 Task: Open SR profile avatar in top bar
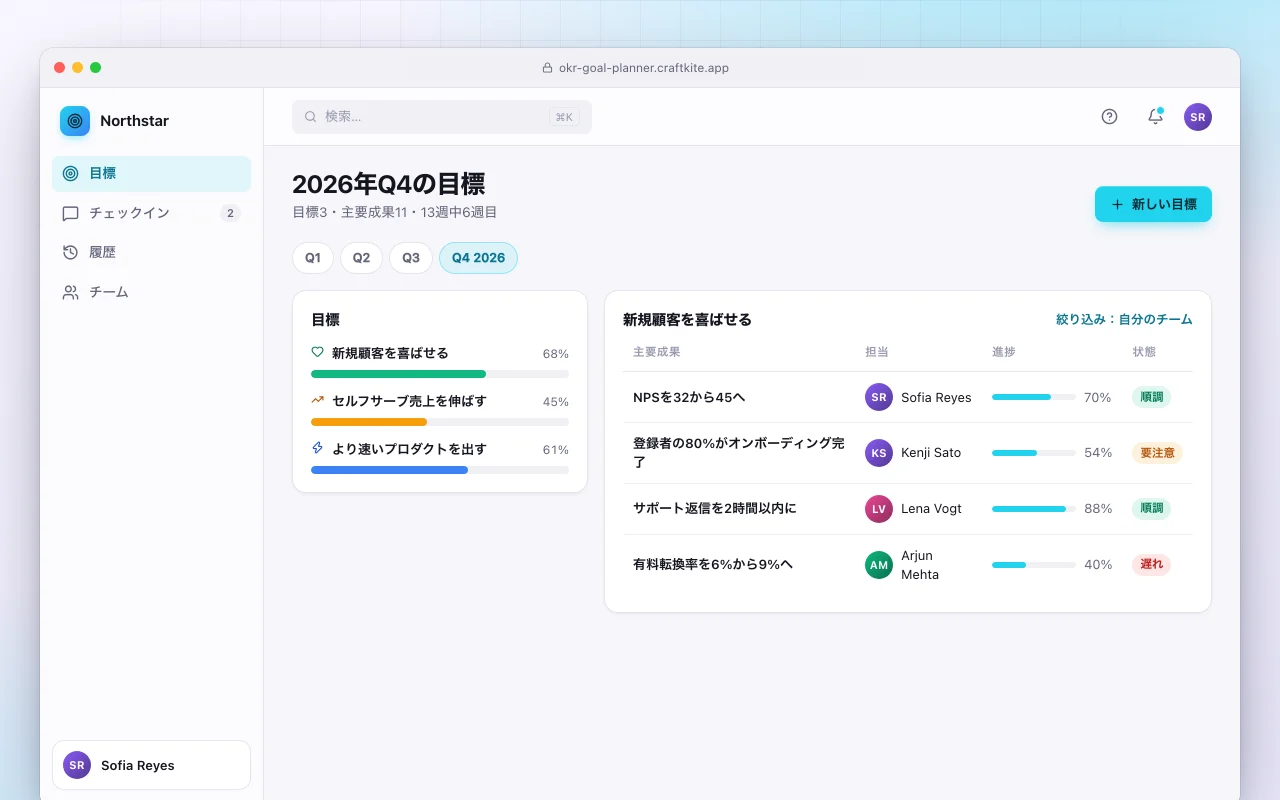click(x=1198, y=117)
